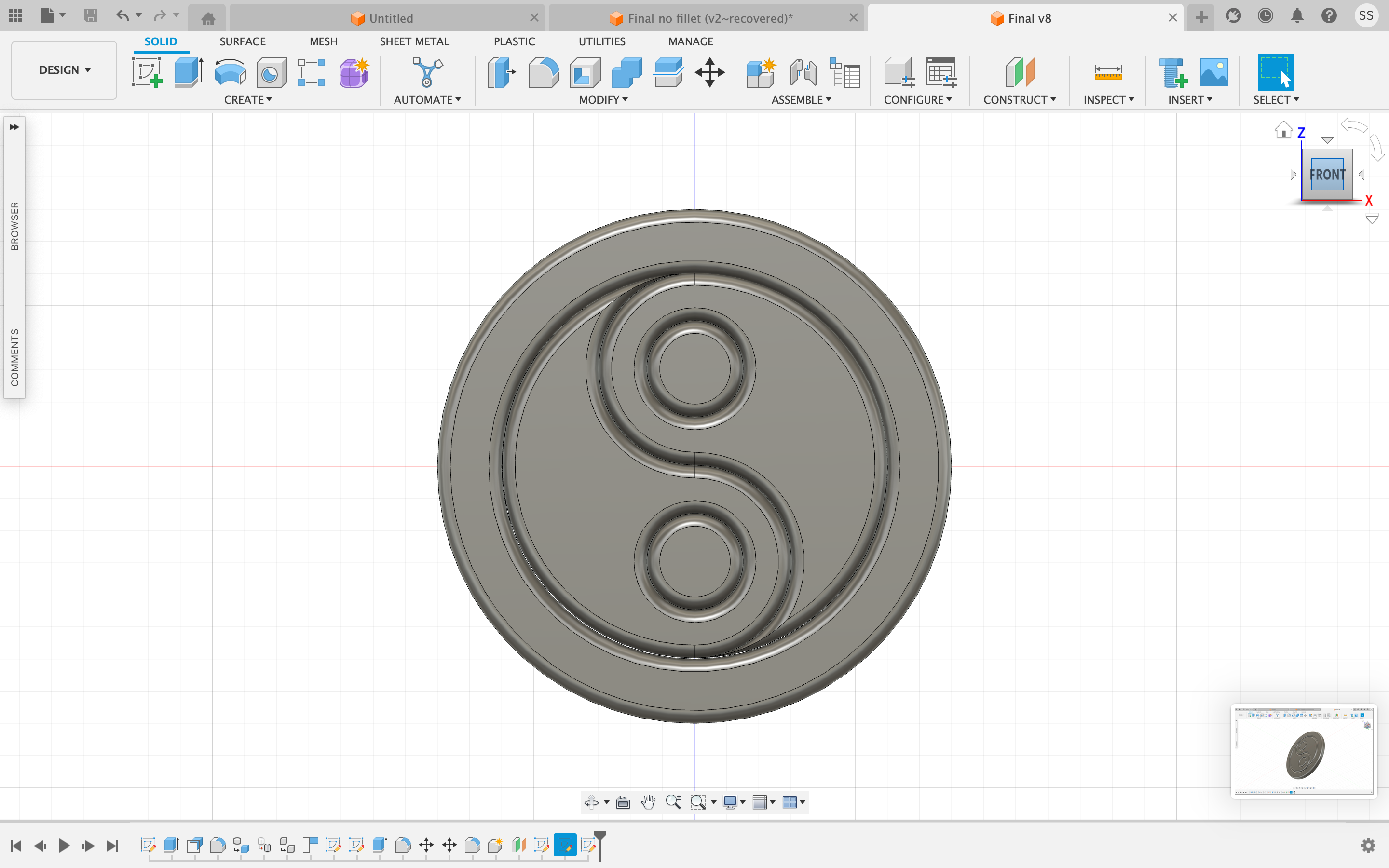Expand the INSERT menu
Viewport: 1389px width, 868px height.
[1190, 100]
